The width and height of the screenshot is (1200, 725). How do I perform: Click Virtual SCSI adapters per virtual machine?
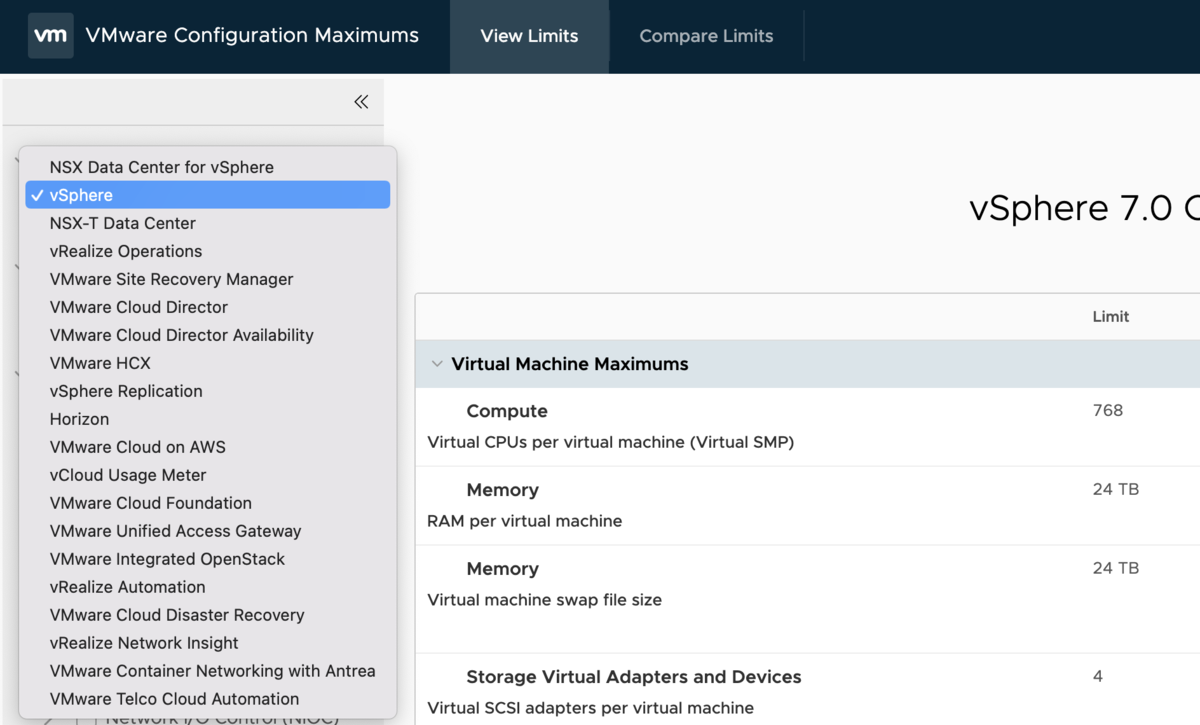coord(590,708)
